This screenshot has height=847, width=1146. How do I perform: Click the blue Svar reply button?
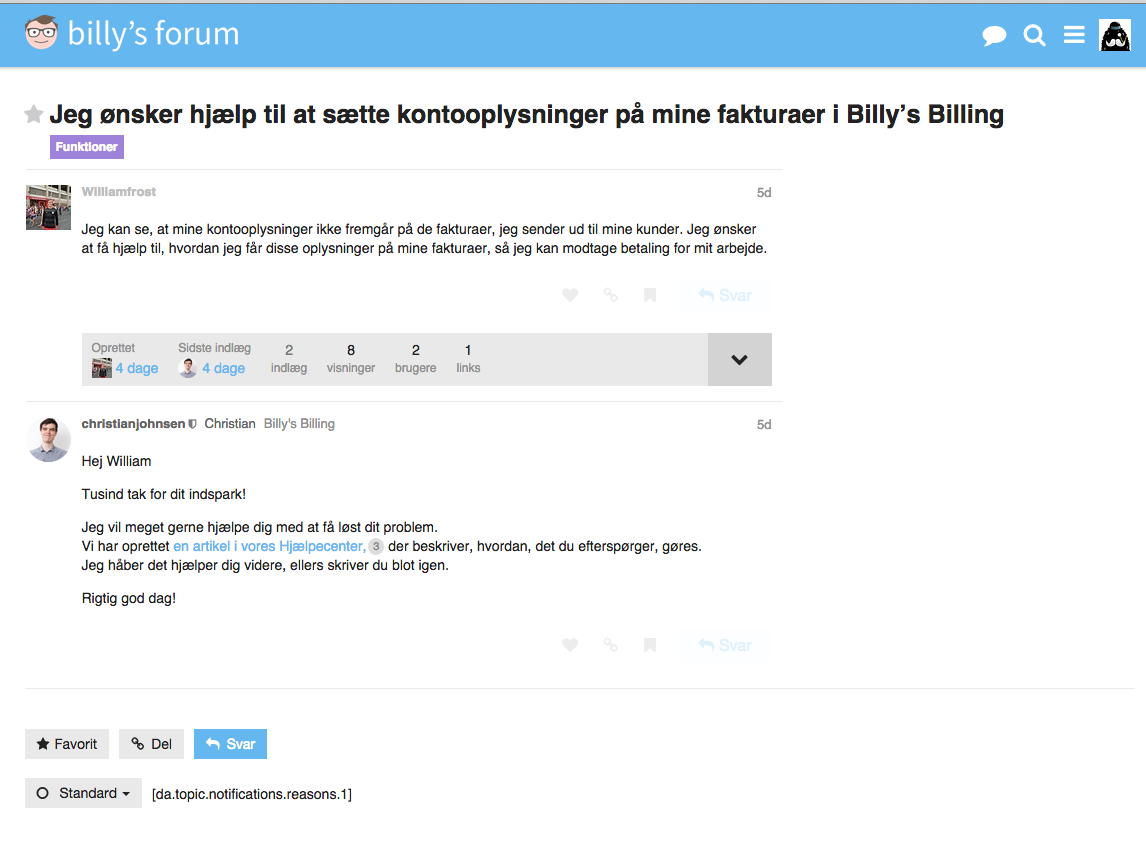tap(230, 744)
